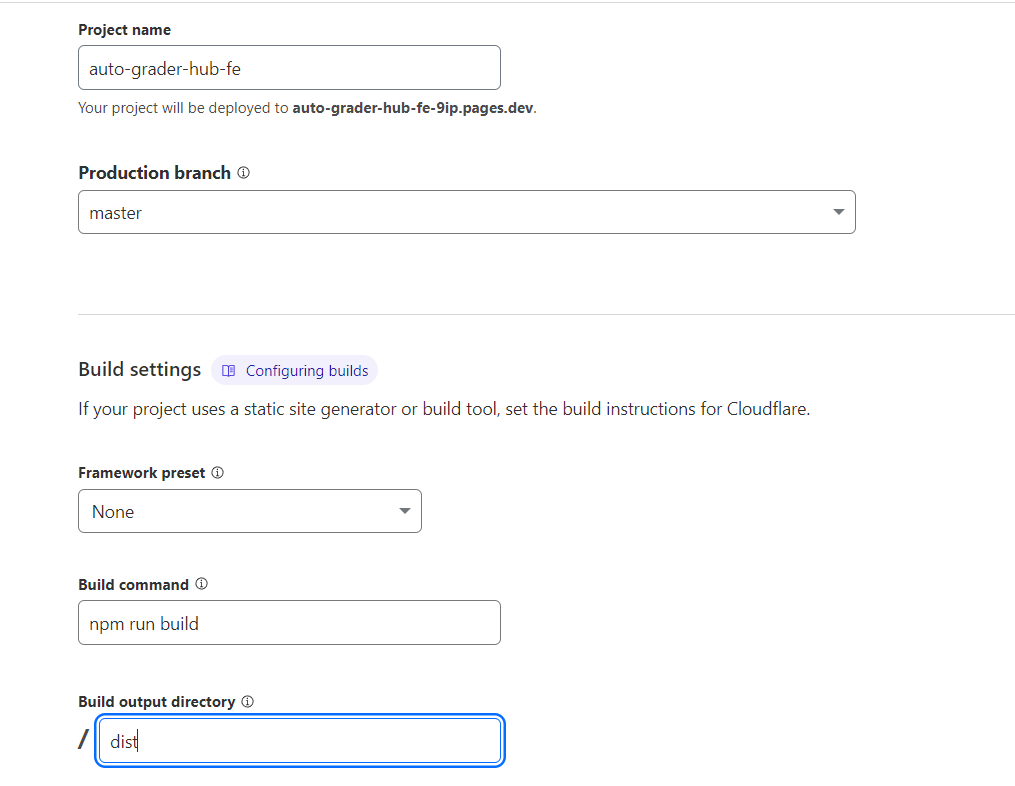Select the None framework preset combo box
This screenshot has height=786, width=1015.
249,511
